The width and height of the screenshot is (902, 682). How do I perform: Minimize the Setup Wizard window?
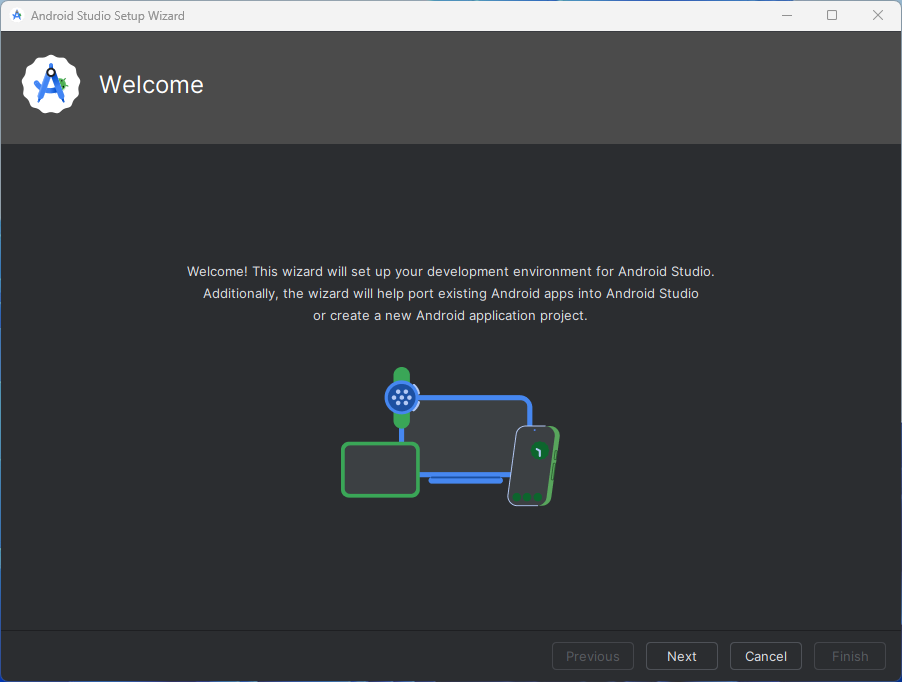(x=786, y=16)
